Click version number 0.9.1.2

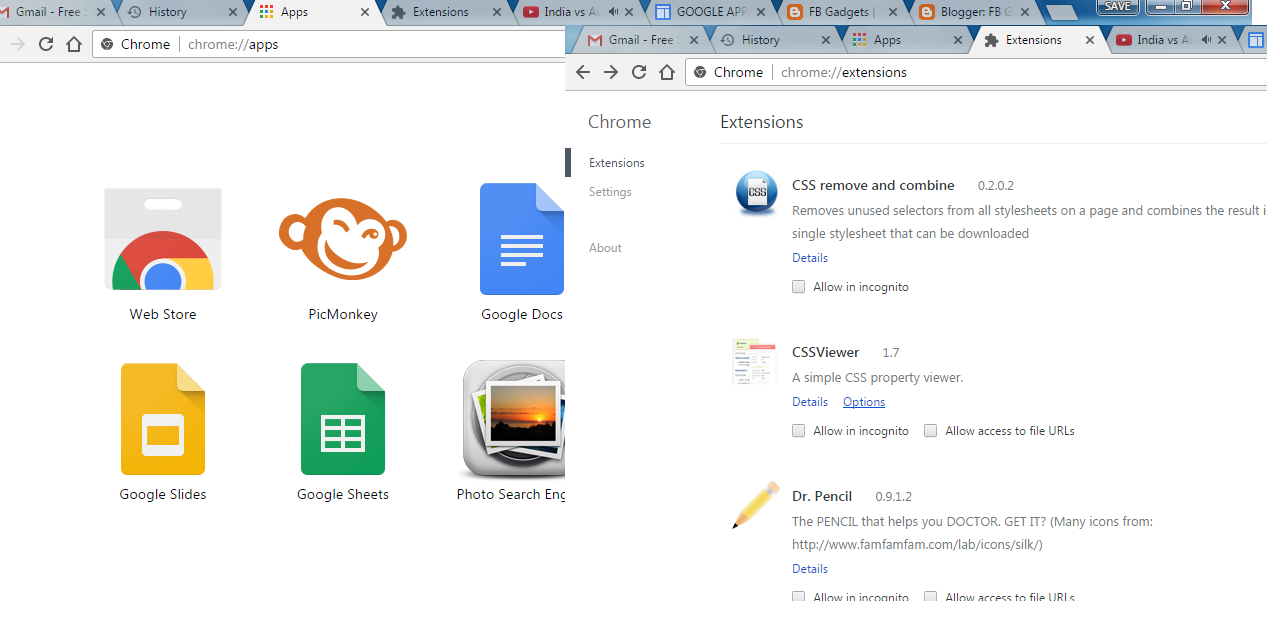point(893,497)
